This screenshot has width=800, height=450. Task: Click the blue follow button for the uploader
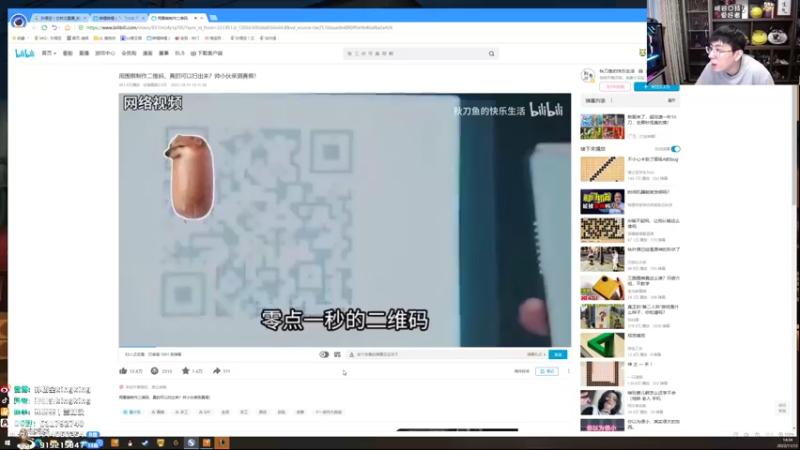coord(656,87)
